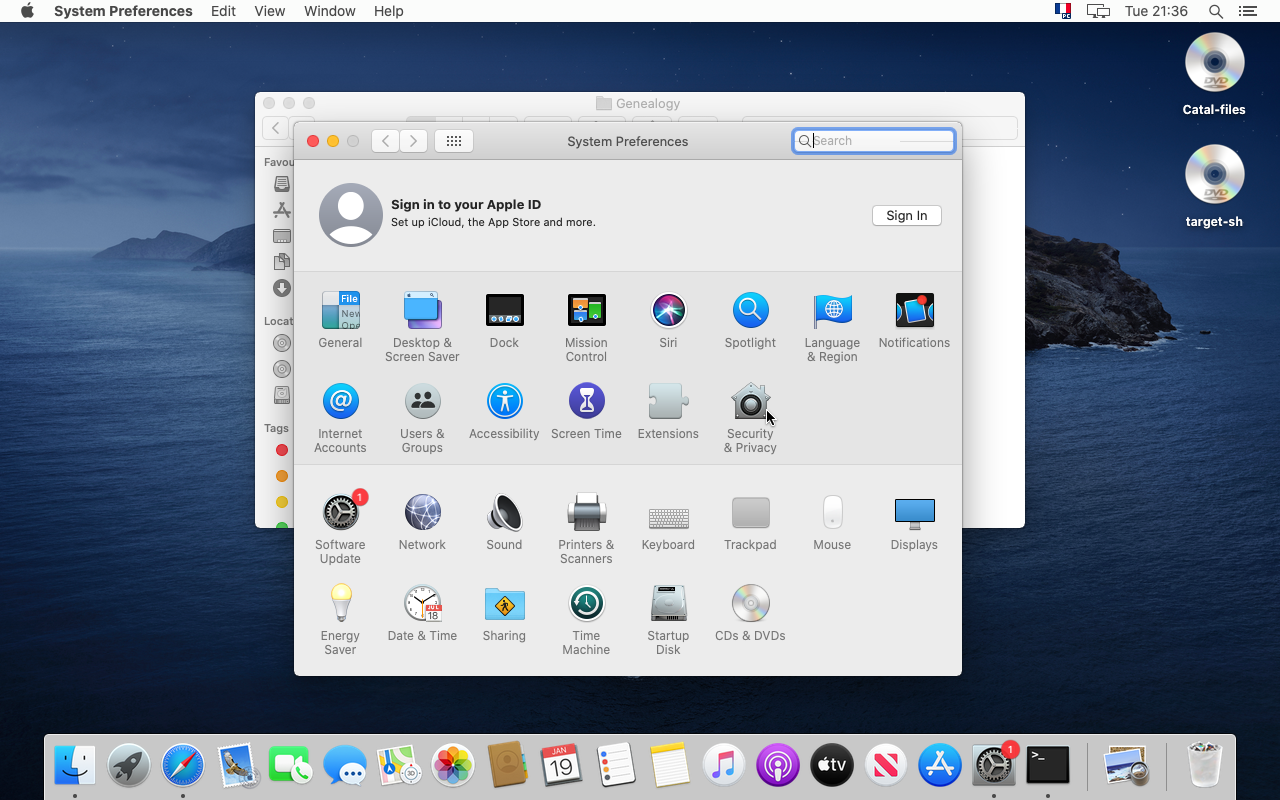This screenshot has width=1280, height=800.
Task: Open Launchpad from the Dock
Action: (129, 766)
